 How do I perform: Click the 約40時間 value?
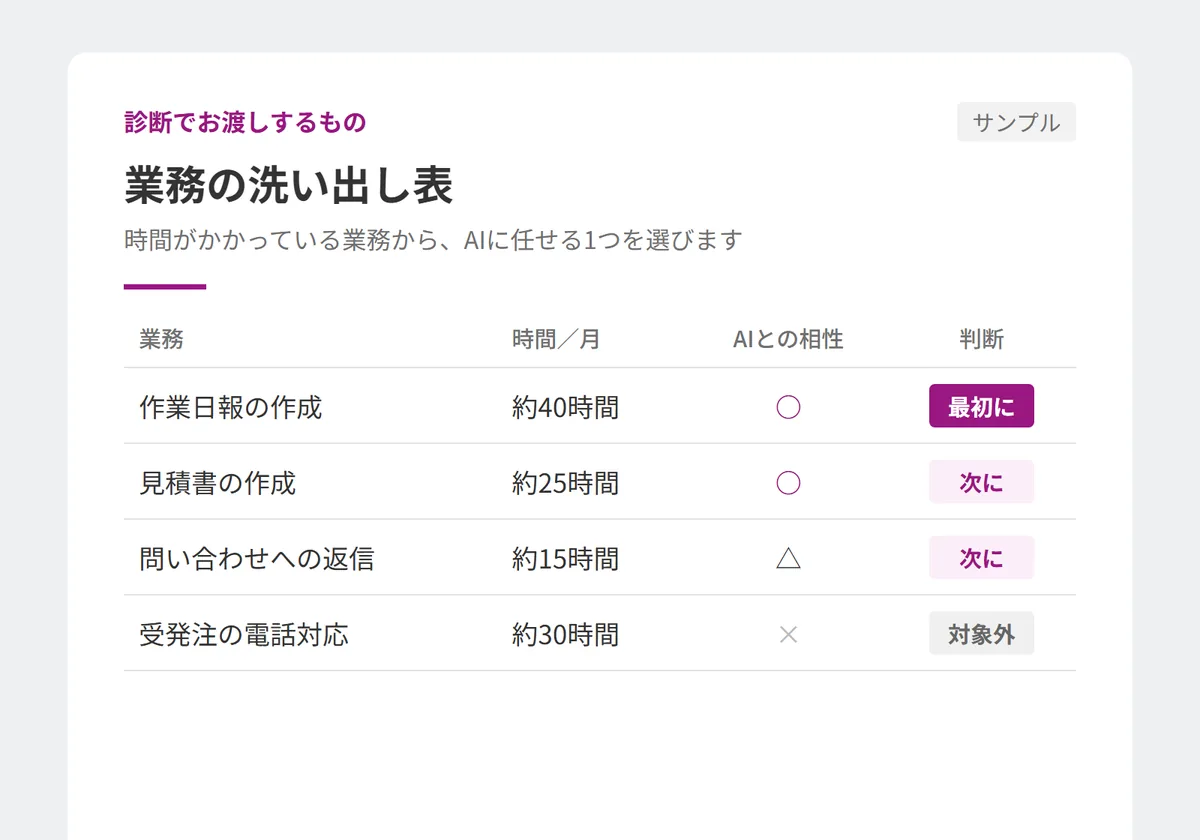coord(565,407)
